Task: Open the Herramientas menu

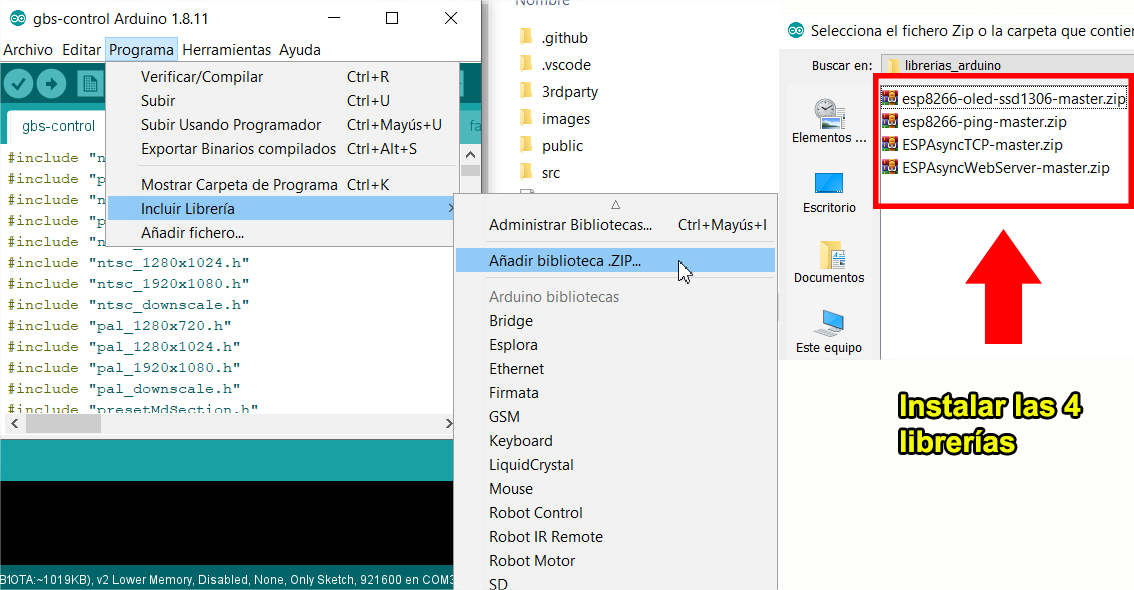Action: click(226, 49)
